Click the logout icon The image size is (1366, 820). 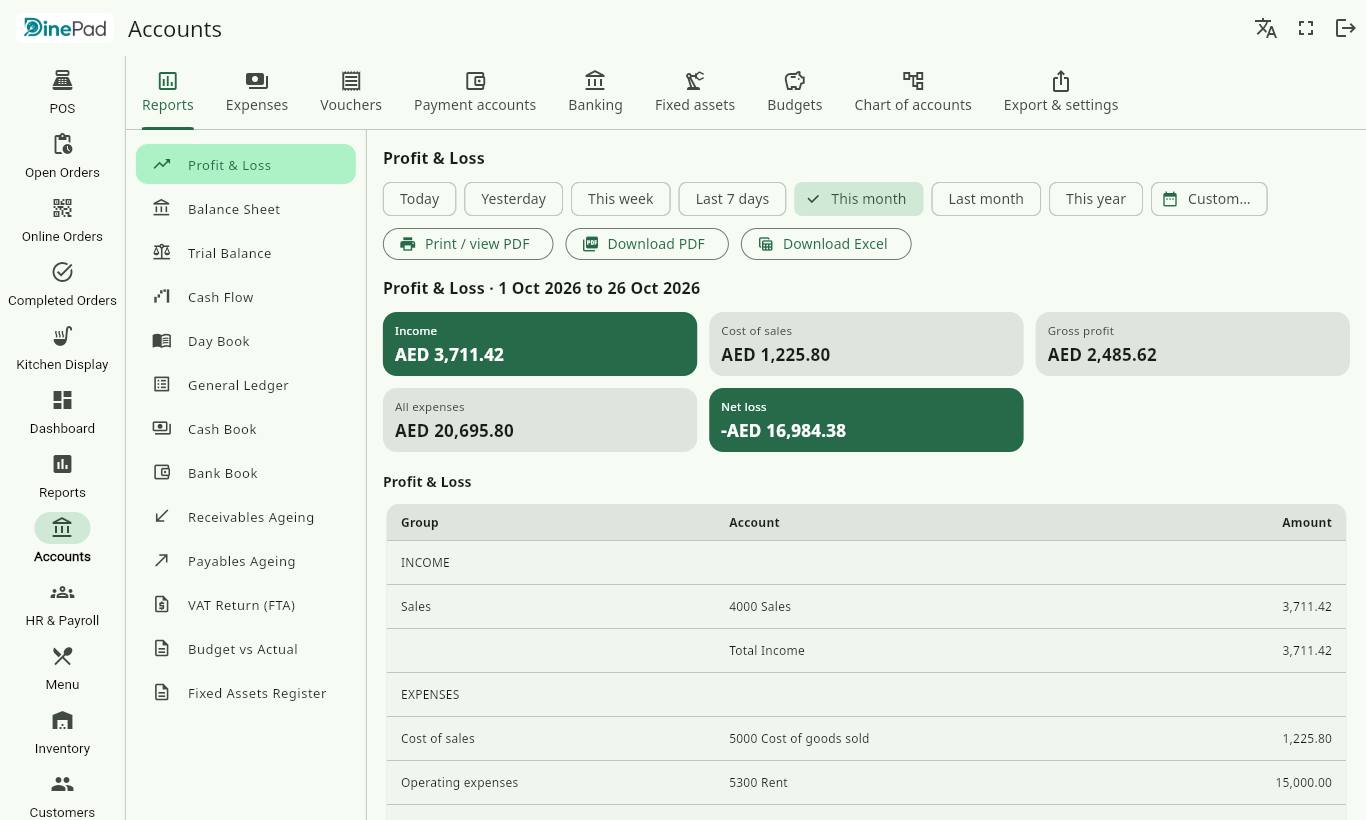(1346, 28)
